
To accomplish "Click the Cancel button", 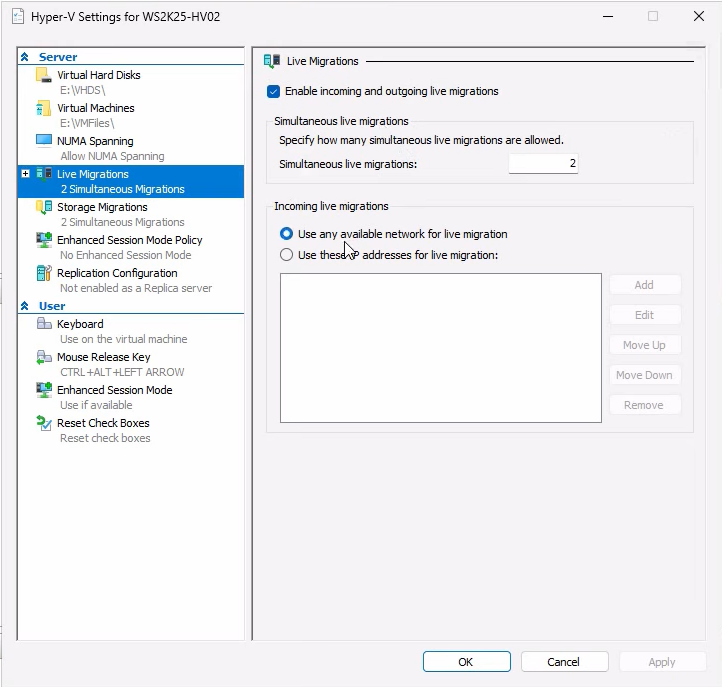I will [564, 662].
